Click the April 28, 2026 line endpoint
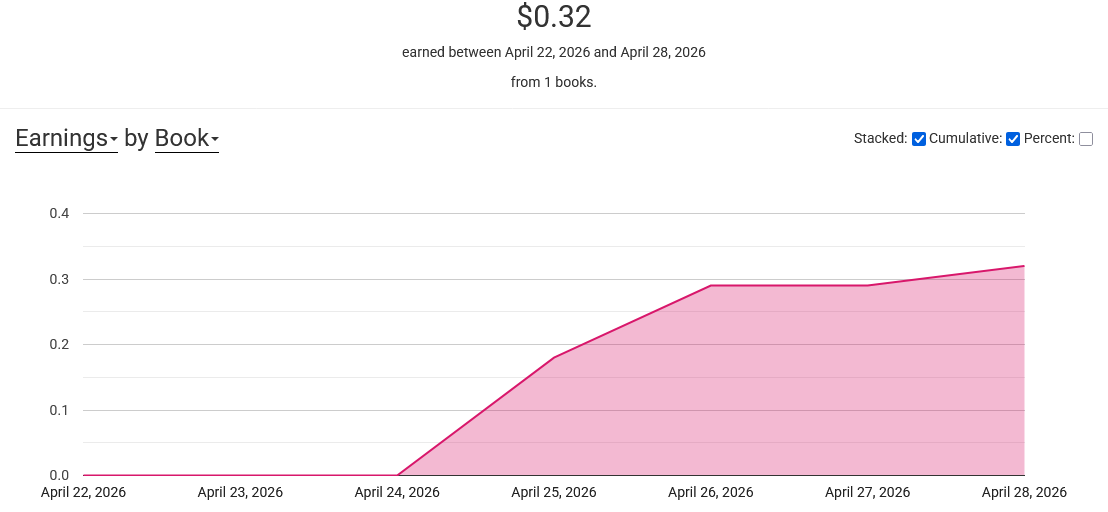The height and width of the screenshot is (512, 1108). (1024, 266)
